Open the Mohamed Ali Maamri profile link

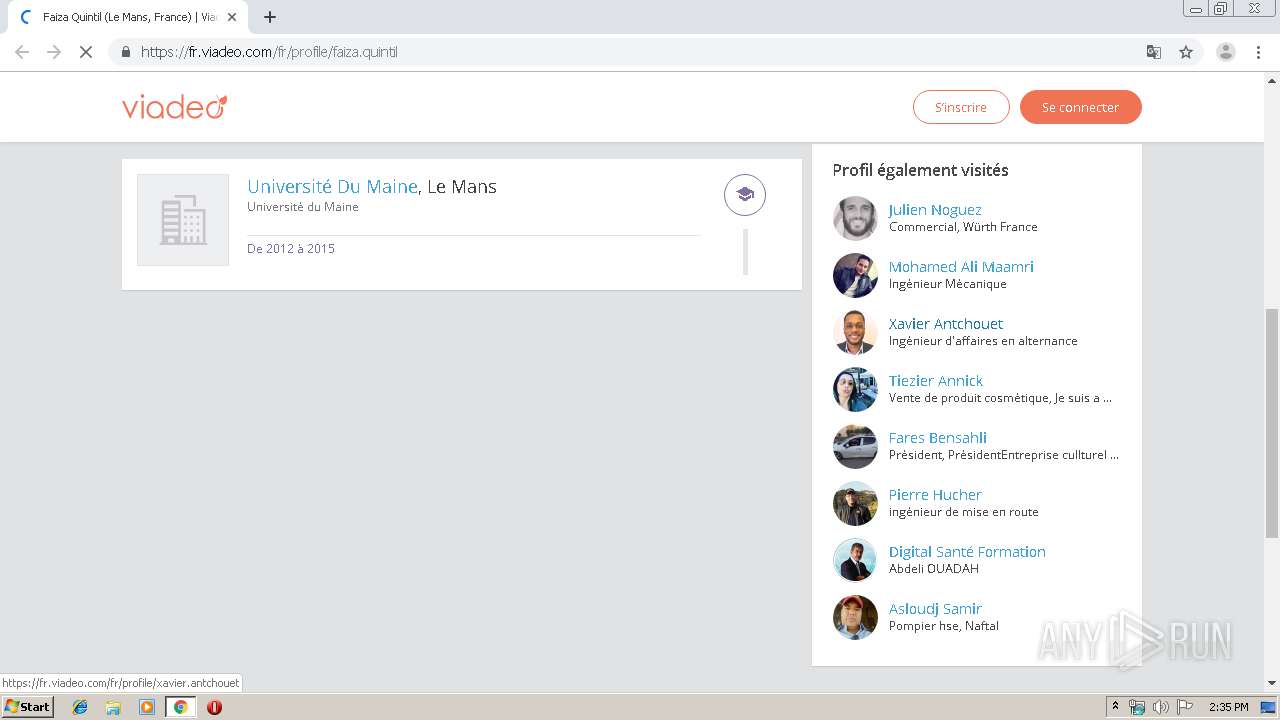[961, 267]
